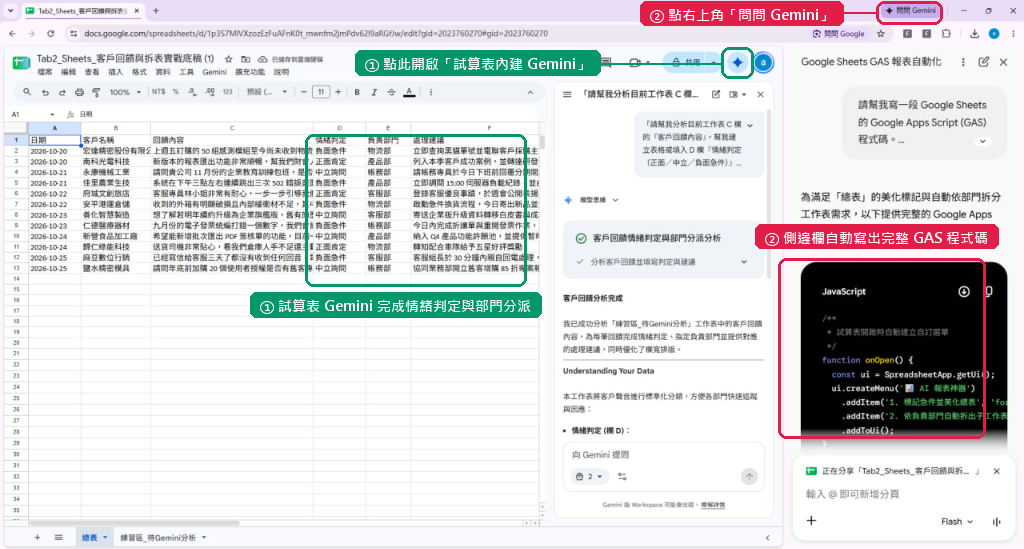This screenshot has width=1024, height=549.
Task: Open the font family dropdown 預設
Action: 266,92
